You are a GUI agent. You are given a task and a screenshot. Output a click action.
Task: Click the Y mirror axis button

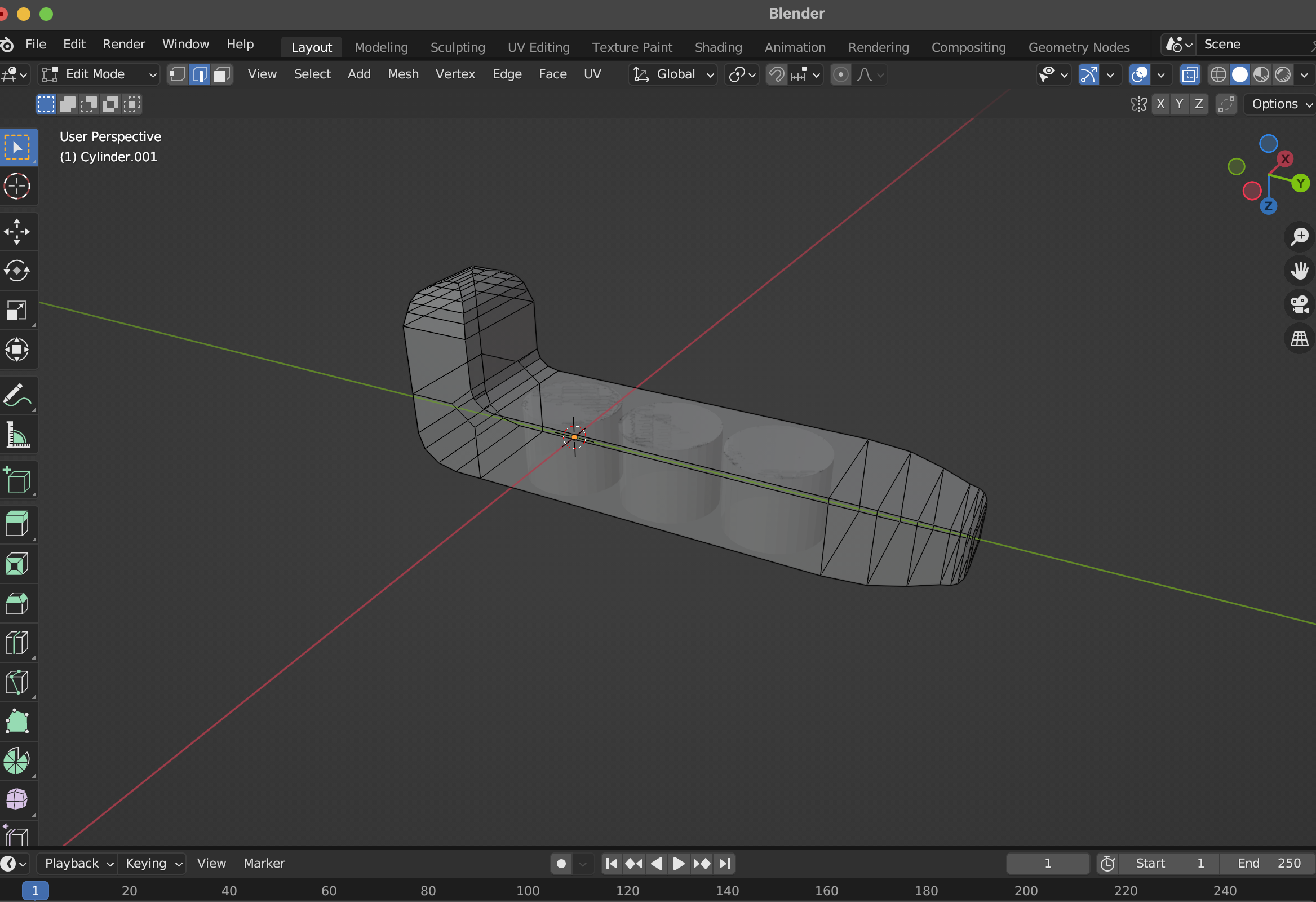coord(1180,104)
